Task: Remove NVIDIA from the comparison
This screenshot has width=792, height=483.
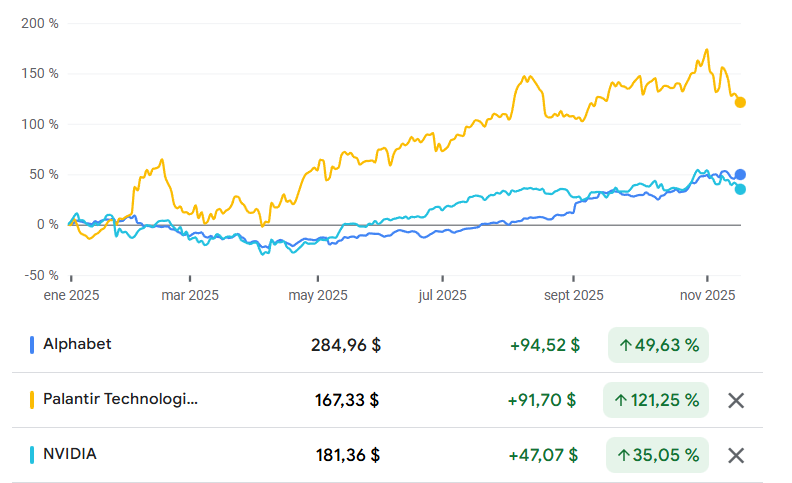Action: tap(736, 455)
